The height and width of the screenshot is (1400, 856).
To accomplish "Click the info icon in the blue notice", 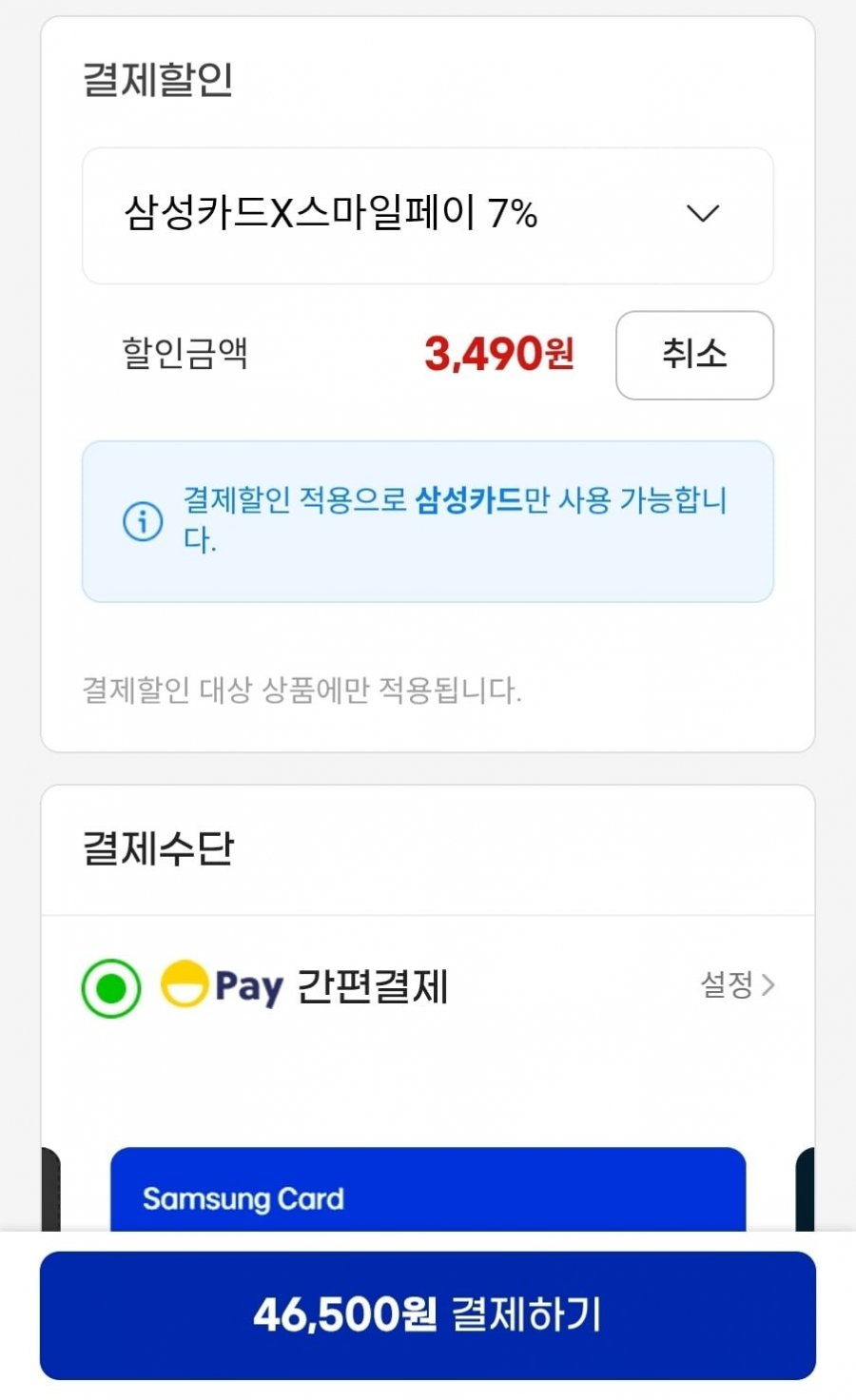I will 143,521.
